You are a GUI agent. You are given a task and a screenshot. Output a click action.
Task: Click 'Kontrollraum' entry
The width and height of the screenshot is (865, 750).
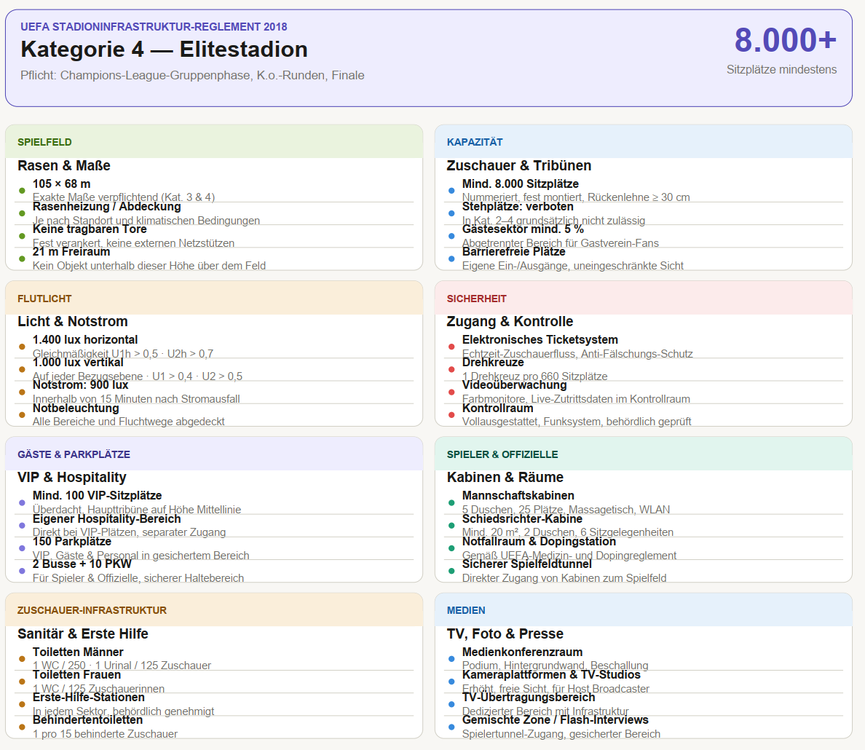click(498, 408)
